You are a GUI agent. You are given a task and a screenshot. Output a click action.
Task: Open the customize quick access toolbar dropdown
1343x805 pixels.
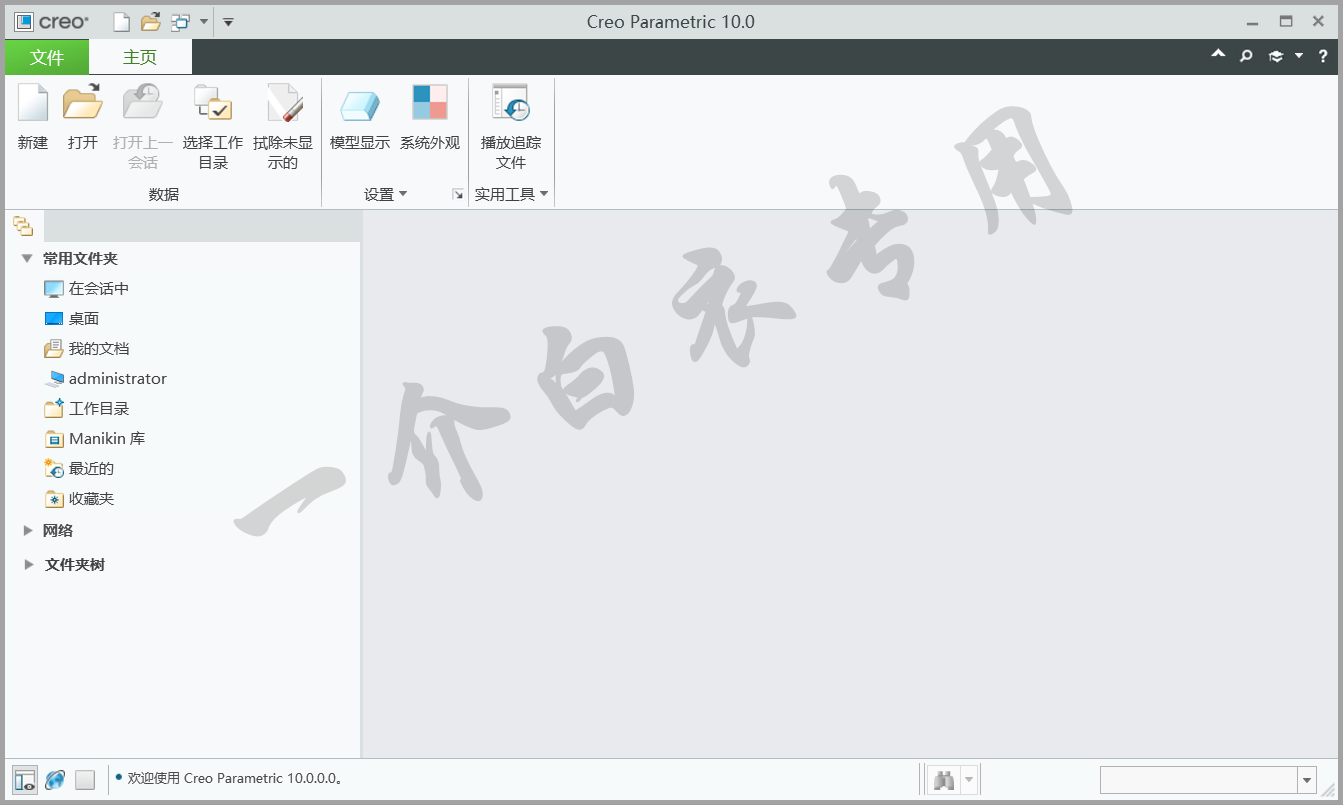click(228, 22)
